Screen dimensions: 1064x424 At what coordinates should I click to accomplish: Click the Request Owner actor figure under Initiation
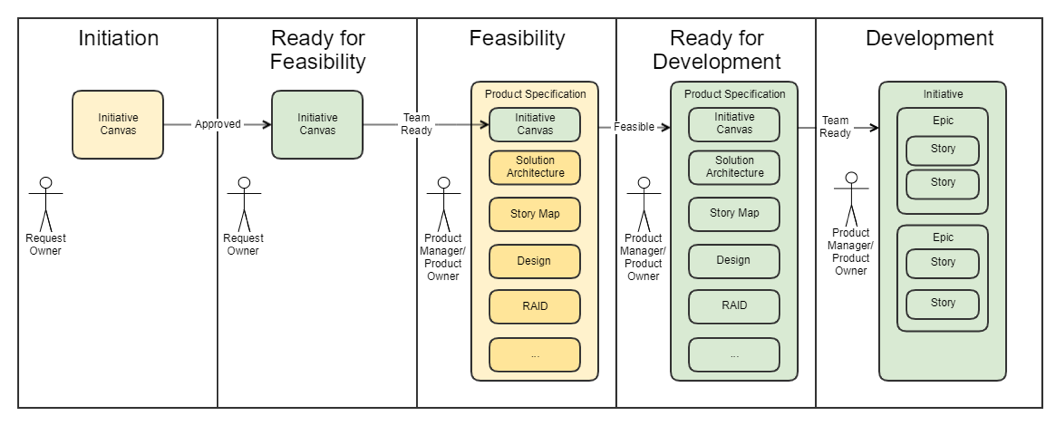tap(45, 203)
